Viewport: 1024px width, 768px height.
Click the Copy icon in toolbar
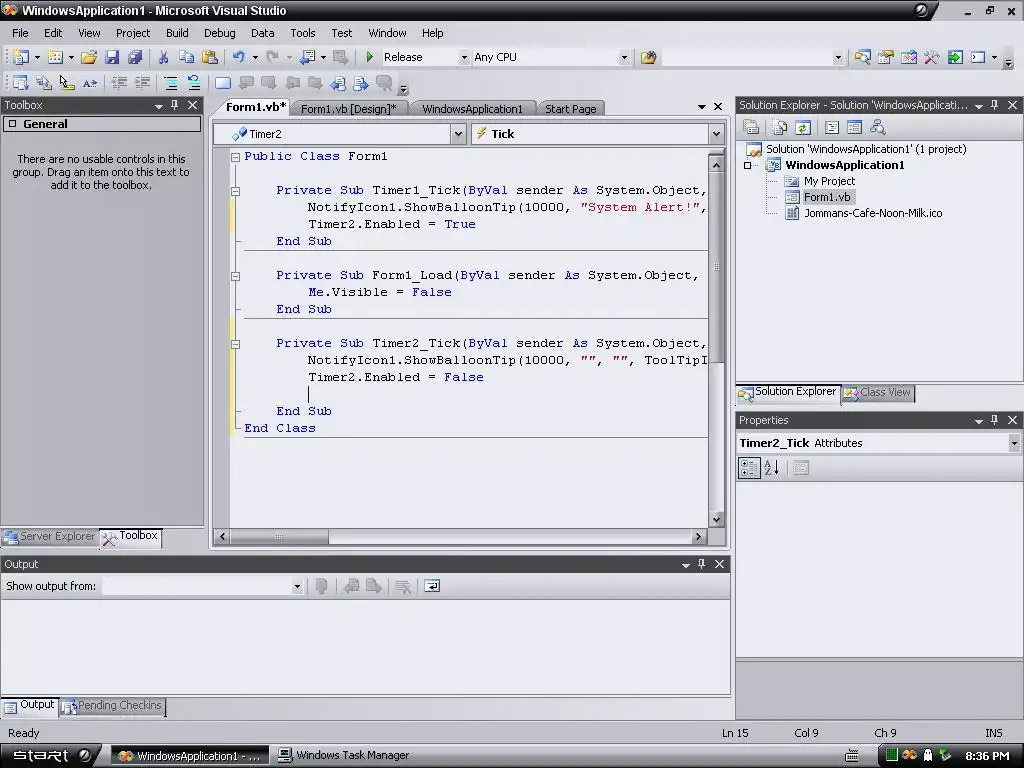pos(187,57)
